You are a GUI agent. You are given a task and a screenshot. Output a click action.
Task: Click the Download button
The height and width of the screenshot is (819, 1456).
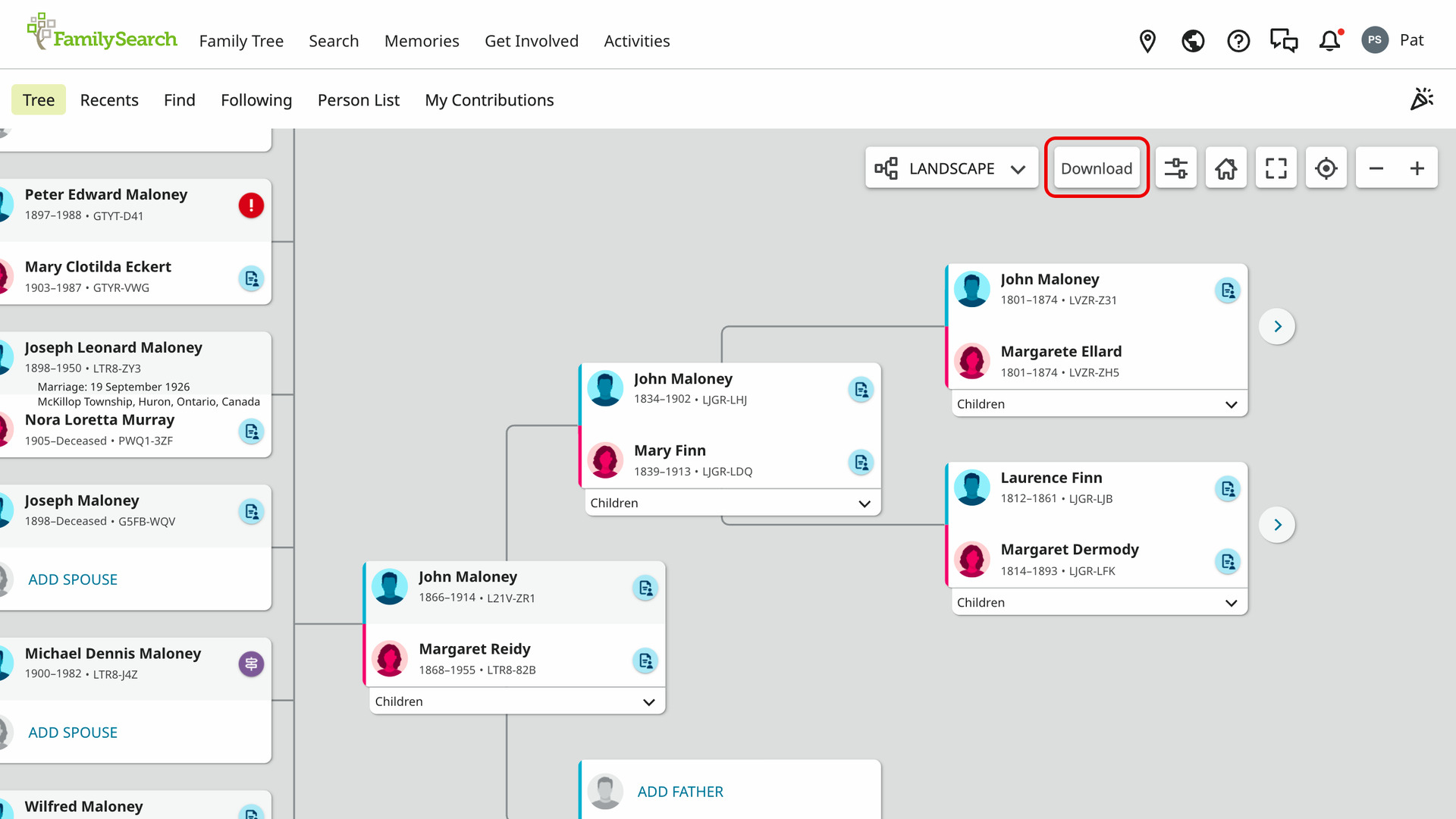click(1097, 168)
